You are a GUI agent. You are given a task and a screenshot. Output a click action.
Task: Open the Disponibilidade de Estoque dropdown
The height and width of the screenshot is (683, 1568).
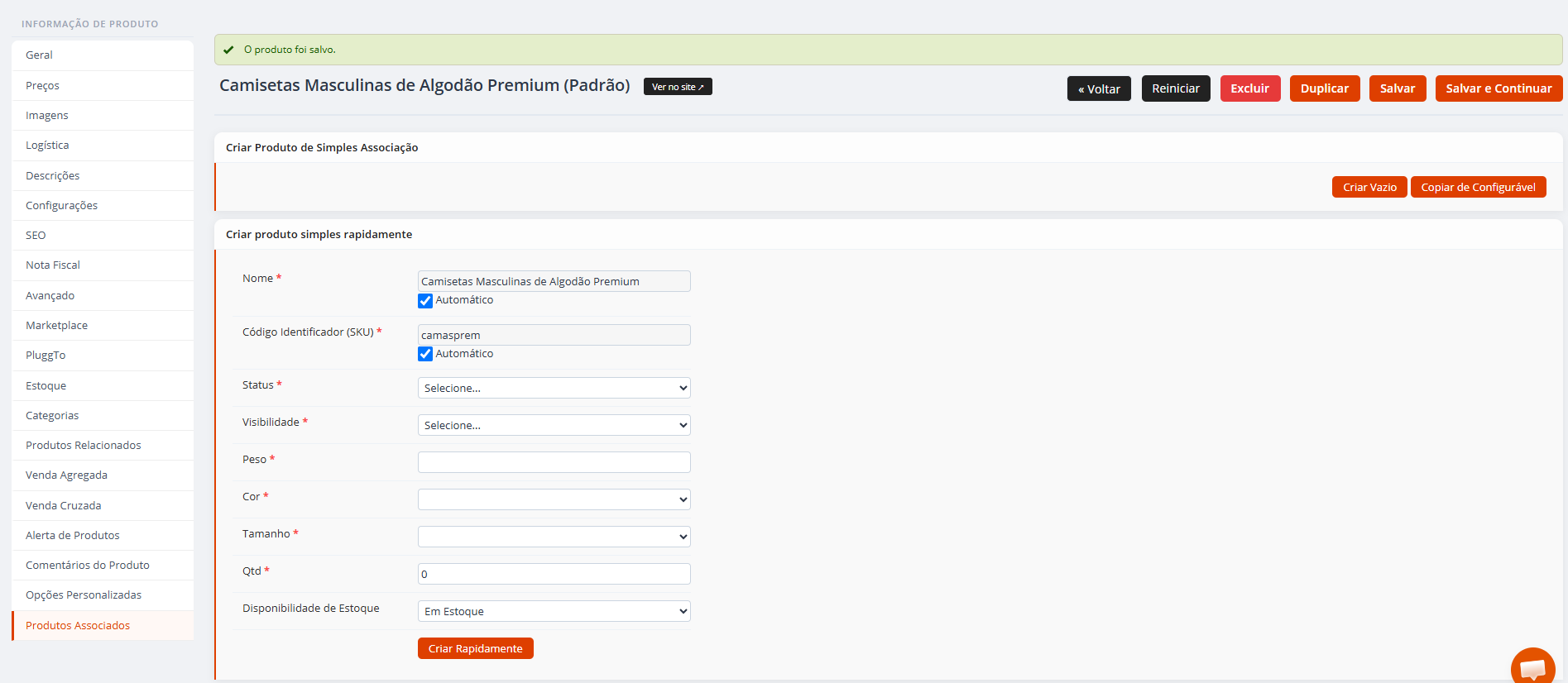[x=554, y=611]
